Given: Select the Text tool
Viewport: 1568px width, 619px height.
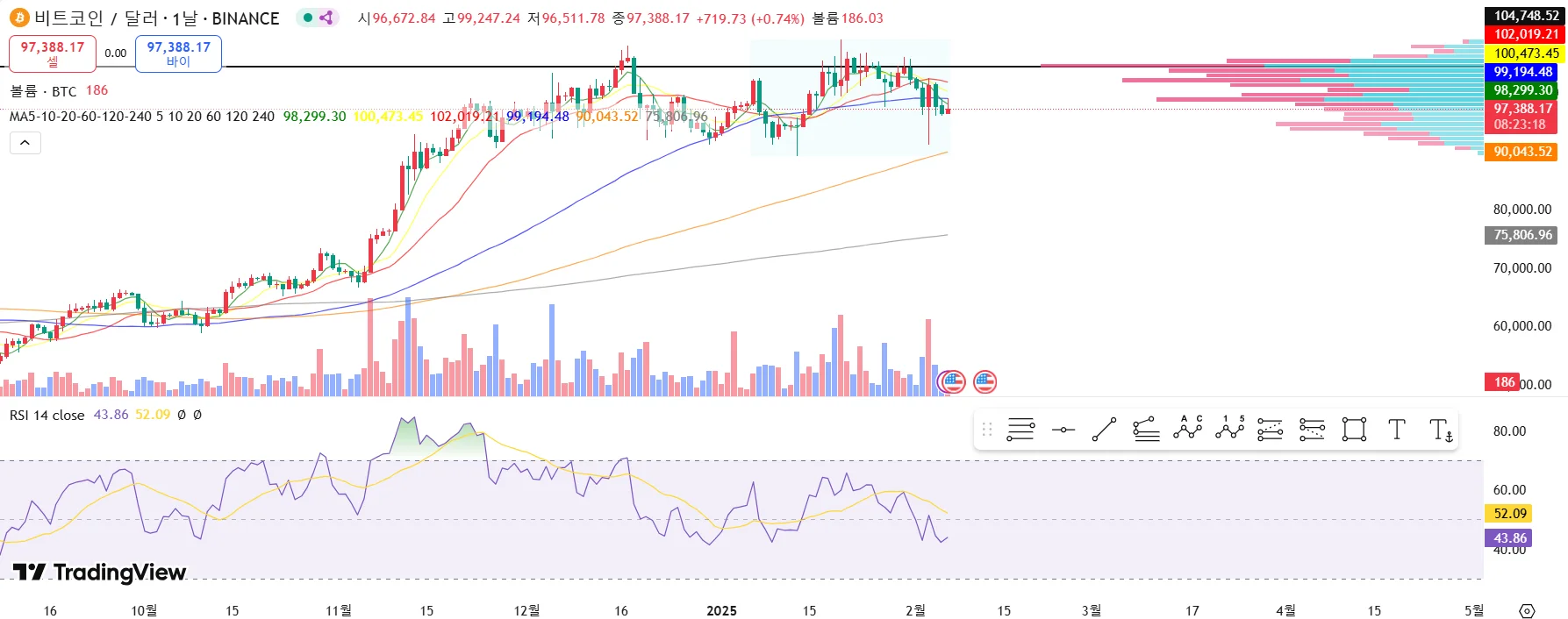Looking at the screenshot, I should pyautogui.click(x=1396, y=430).
